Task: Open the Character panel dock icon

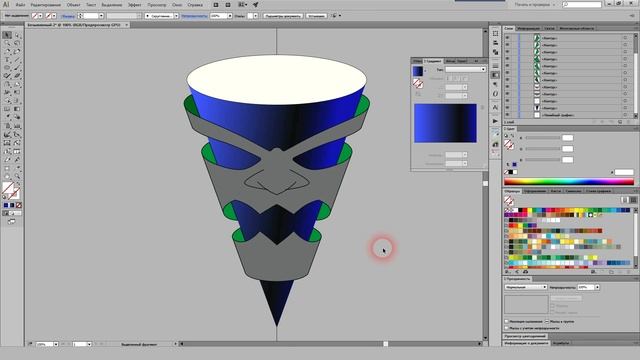Action: coord(495,107)
